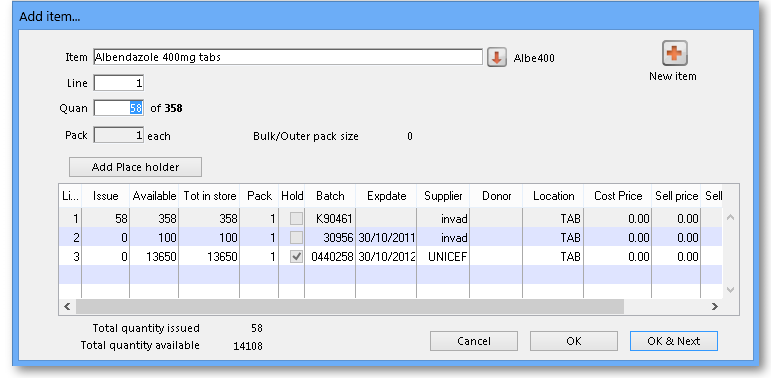Toggle Hold checkbox for batch K90461
The height and width of the screenshot is (378, 771).
coord(296,218)
